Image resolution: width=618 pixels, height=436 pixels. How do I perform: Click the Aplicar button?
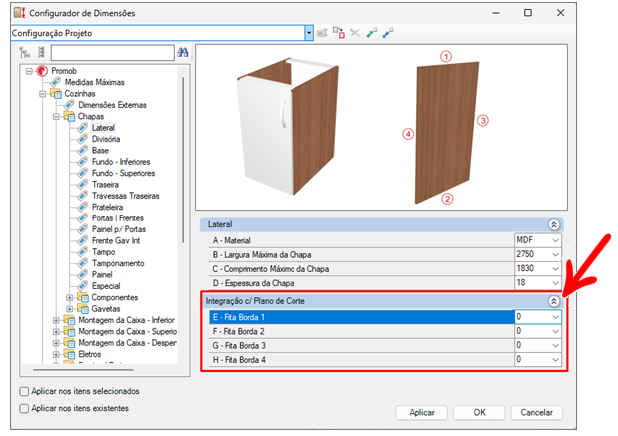(422, 412)
